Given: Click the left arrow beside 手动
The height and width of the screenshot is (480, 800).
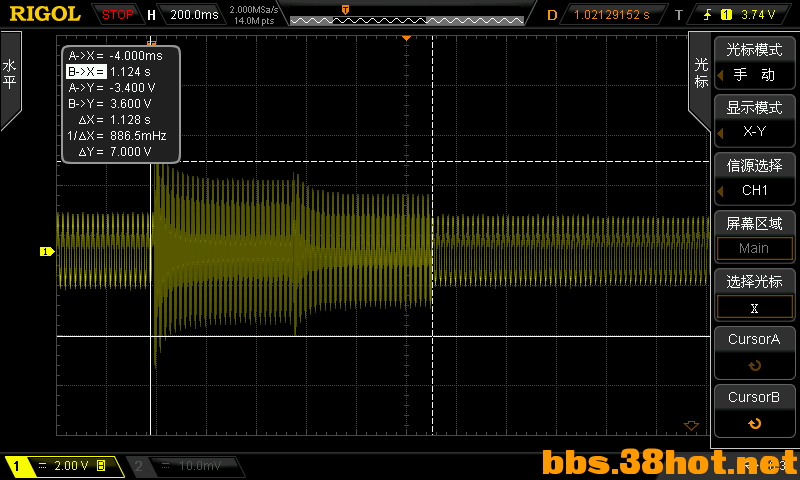Looking at the screenshot, I should [x=720, y=75].
